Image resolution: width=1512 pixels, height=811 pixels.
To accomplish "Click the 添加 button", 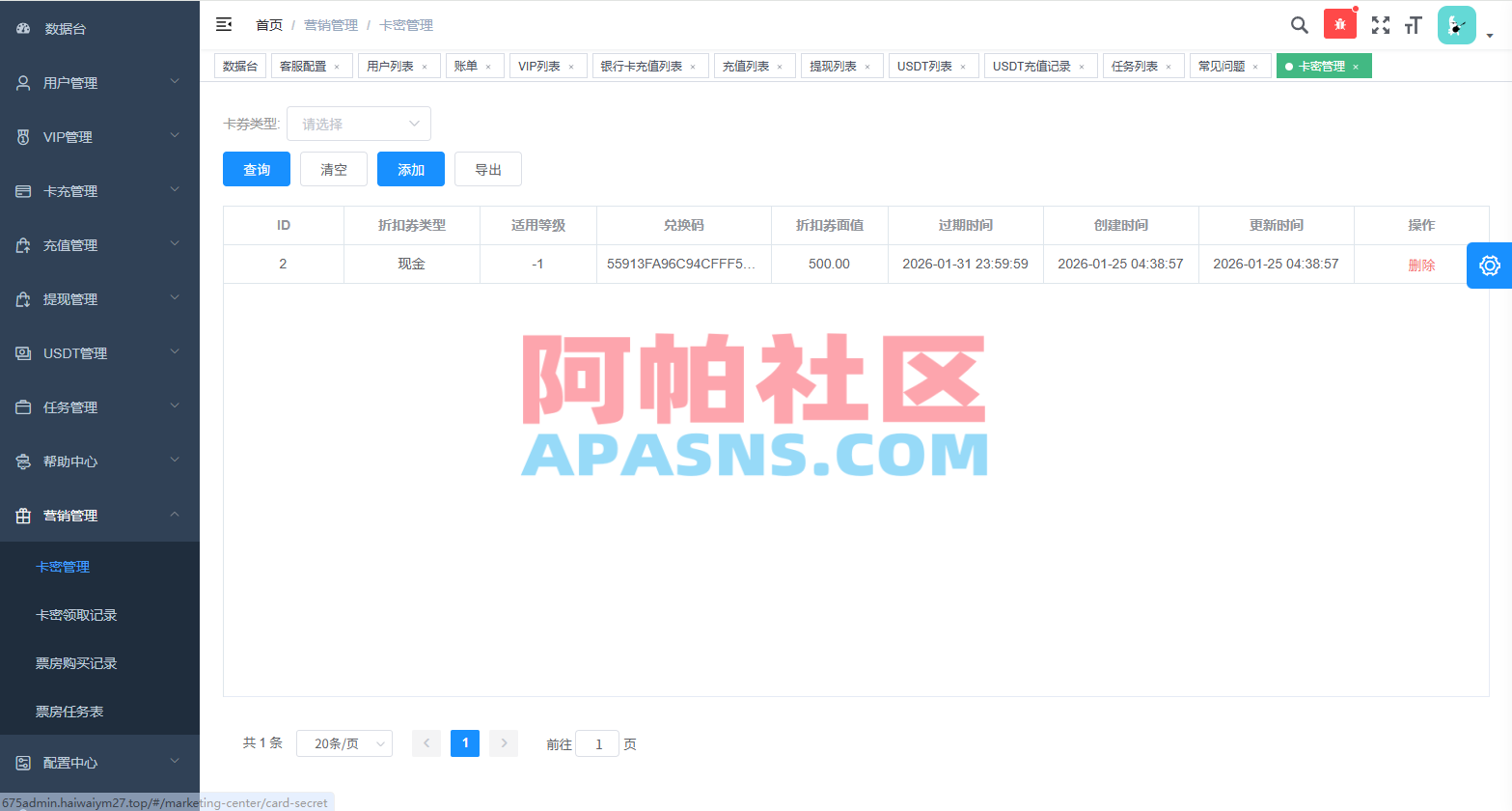I will pos(411,169).
